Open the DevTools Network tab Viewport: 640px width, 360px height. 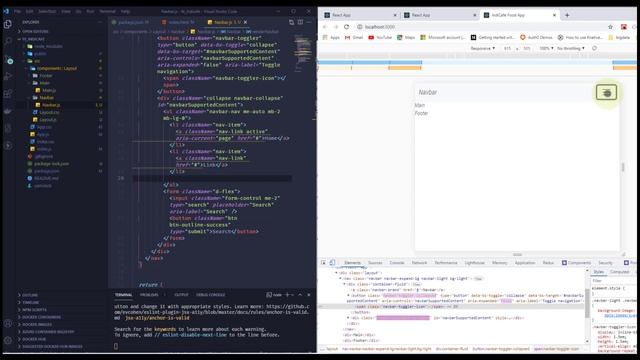click(419, 262)
